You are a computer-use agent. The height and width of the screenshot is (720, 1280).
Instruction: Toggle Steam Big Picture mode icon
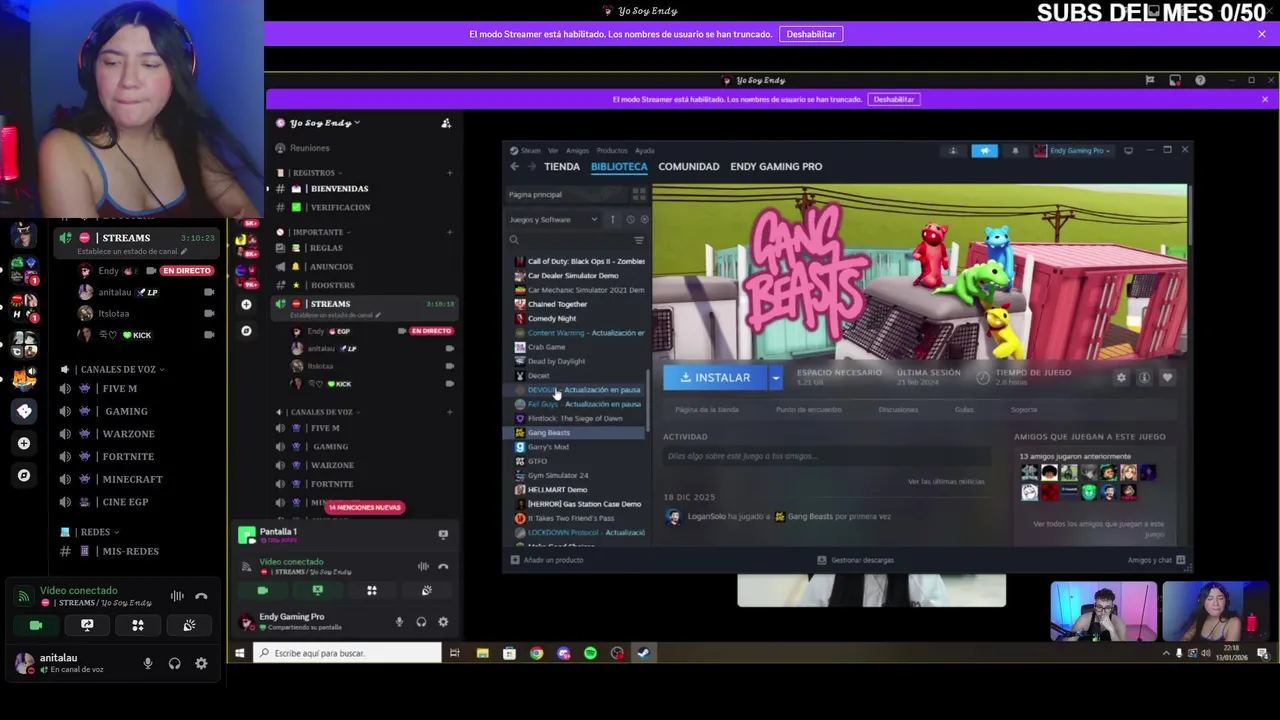pos(1129,151)
